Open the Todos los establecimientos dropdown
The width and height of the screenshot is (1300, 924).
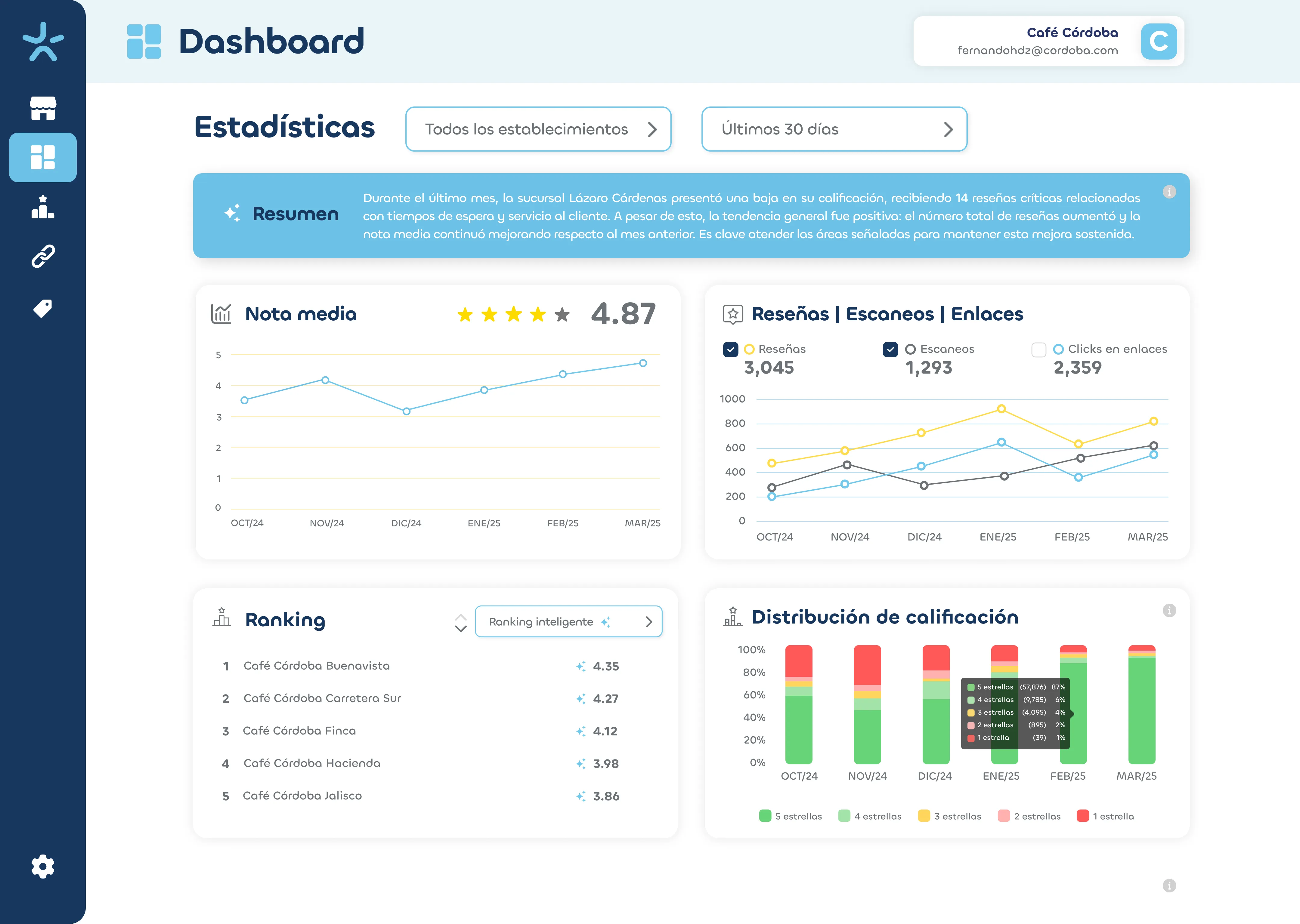538,129
